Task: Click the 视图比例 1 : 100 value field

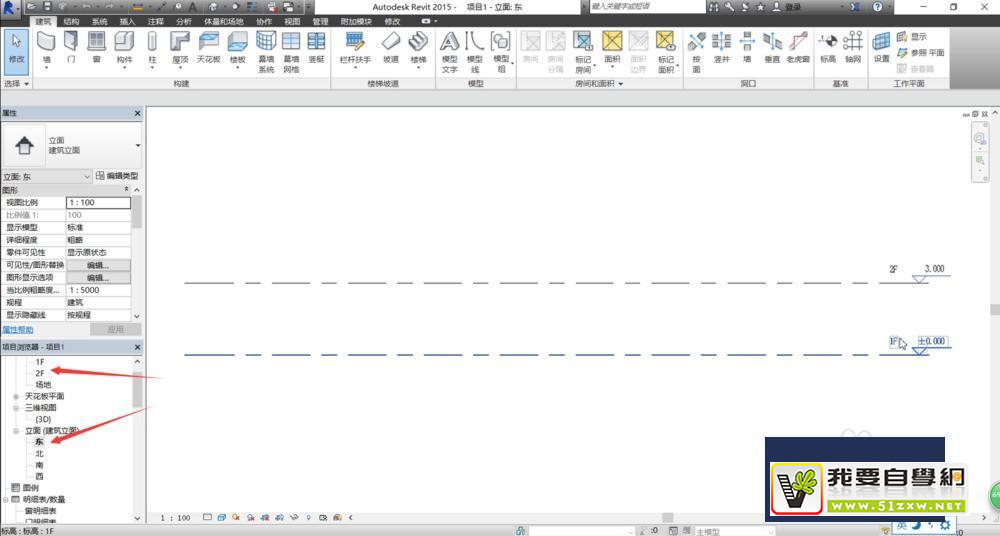Action: [x=98, y=202]
